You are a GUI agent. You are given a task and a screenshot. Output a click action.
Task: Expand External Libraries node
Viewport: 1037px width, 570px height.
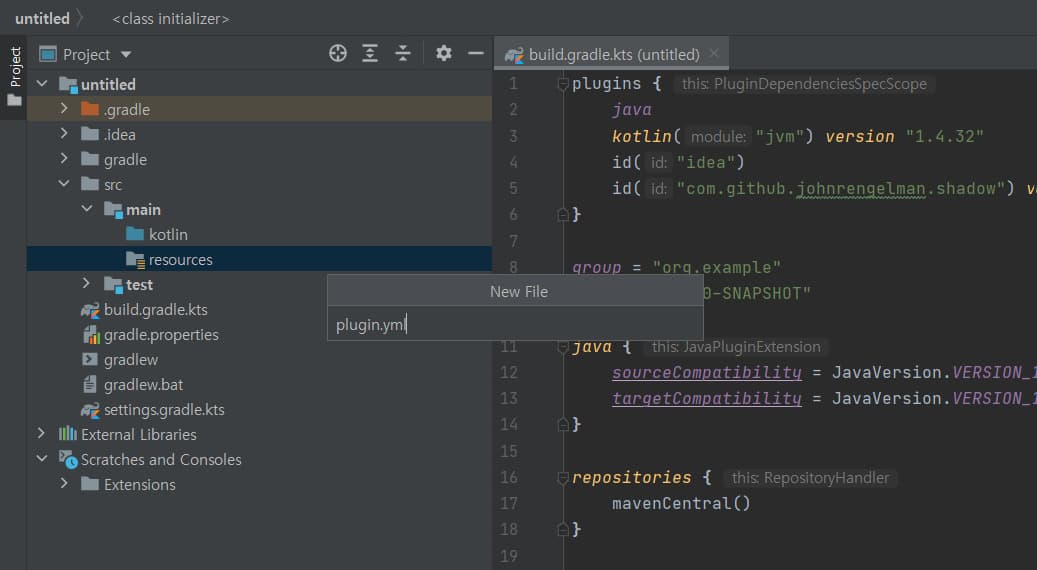coord(41,434)
